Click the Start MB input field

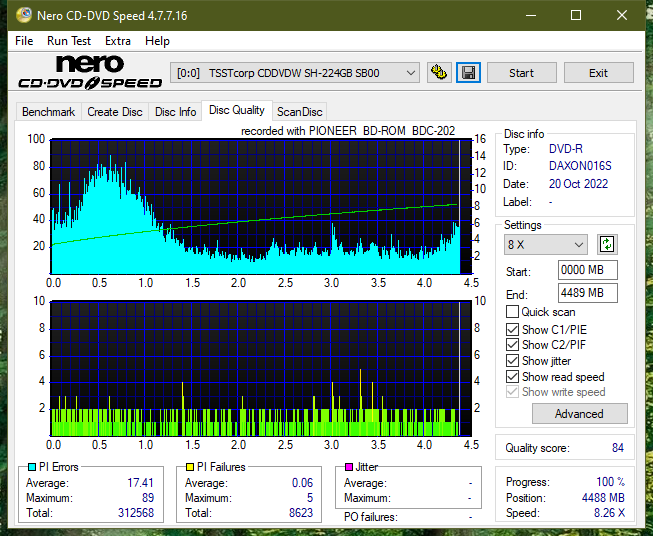click(x=587, y=270)
